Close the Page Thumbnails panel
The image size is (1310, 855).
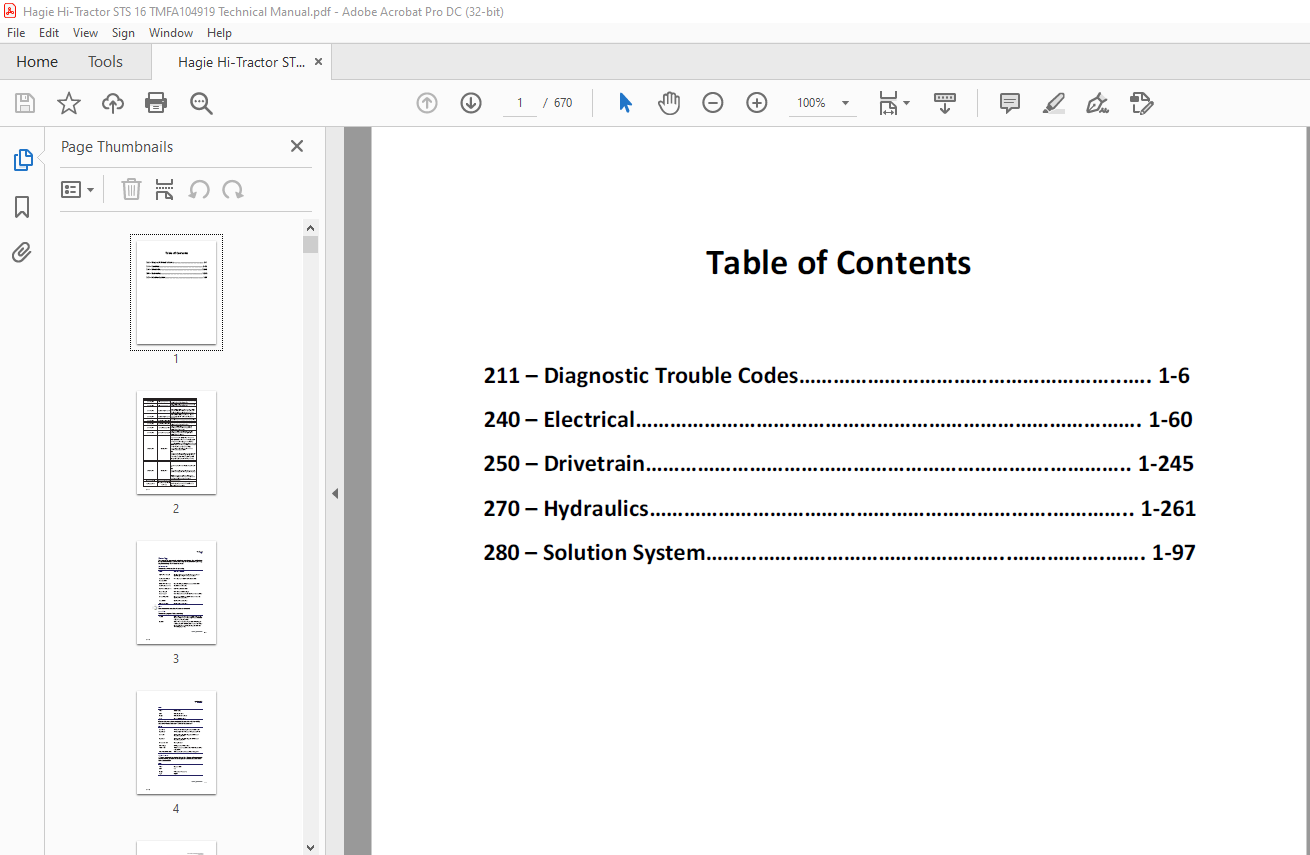pyautogui.click(x=297, y=146)
